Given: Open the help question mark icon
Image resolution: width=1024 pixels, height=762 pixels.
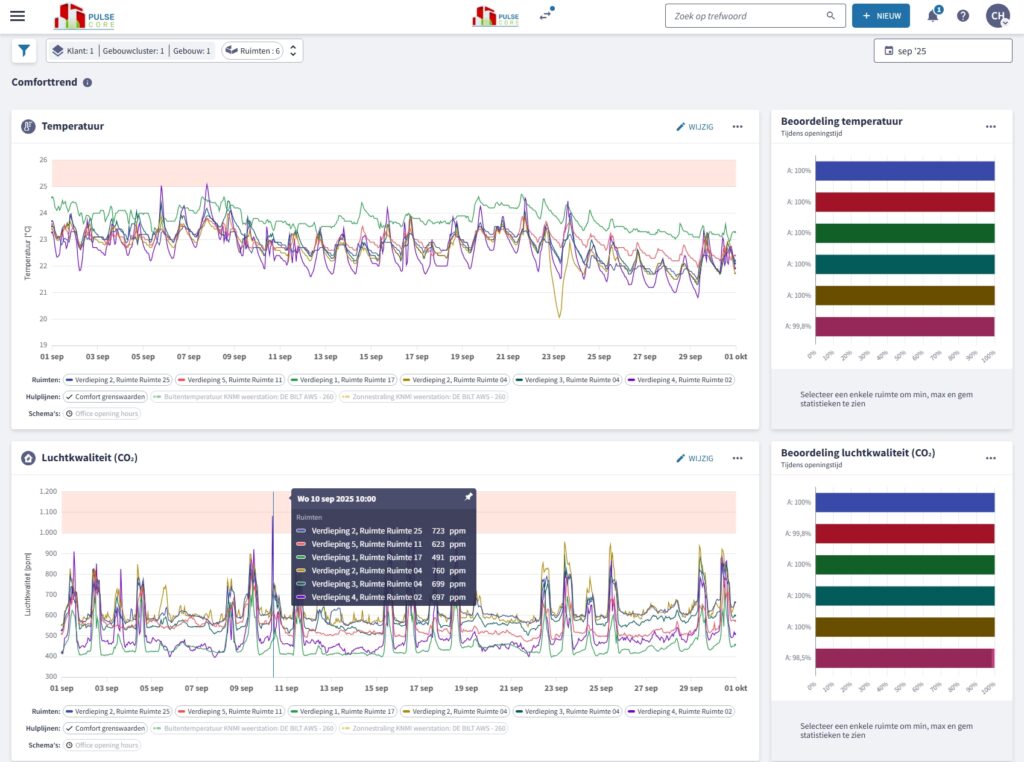Looking at the screenshot, I should tap(963, 16).
